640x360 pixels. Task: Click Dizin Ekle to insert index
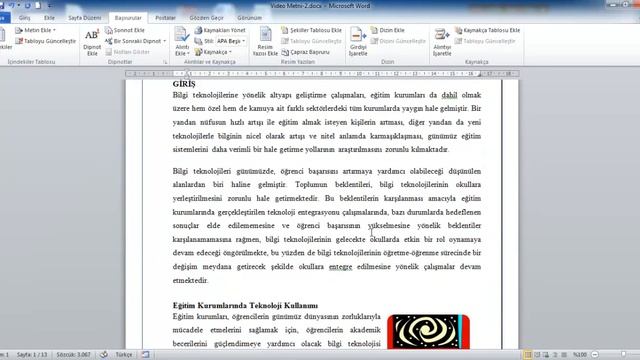point(387,30)
